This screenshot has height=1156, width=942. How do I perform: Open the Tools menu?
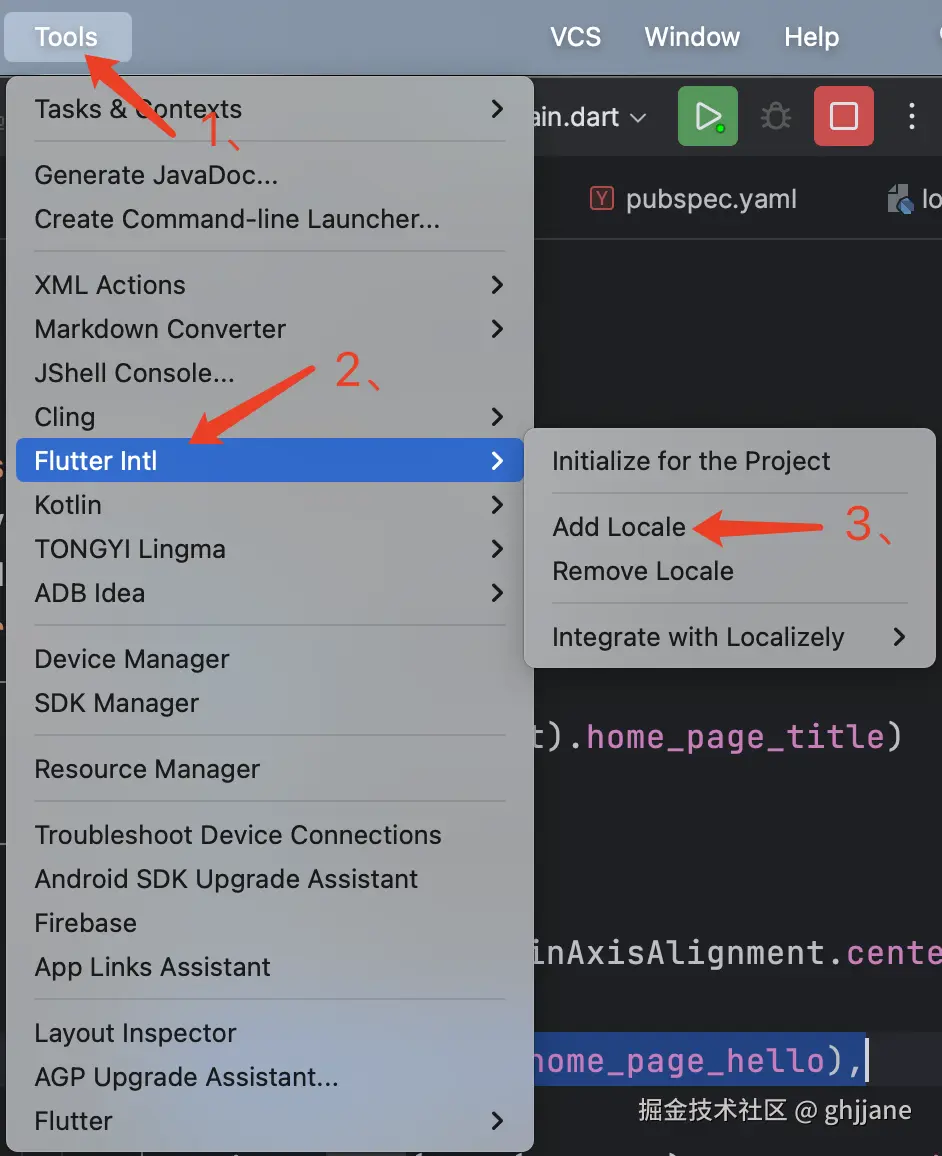67,37
